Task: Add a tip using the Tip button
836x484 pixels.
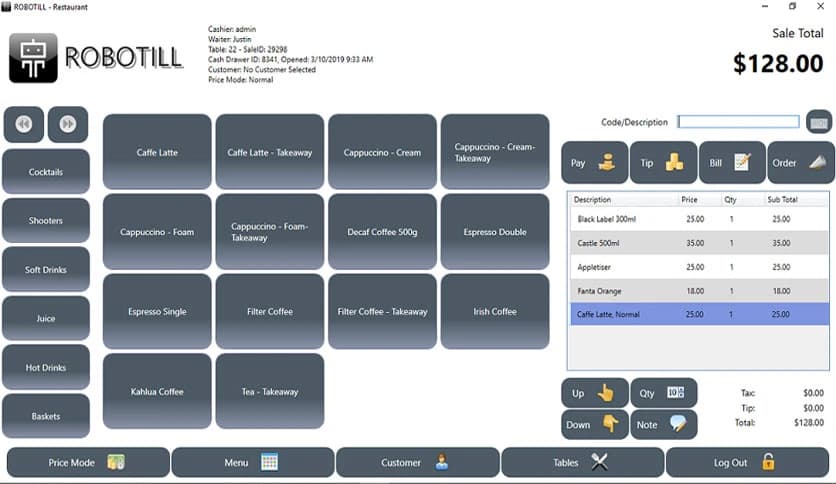Action: [663, 162]
